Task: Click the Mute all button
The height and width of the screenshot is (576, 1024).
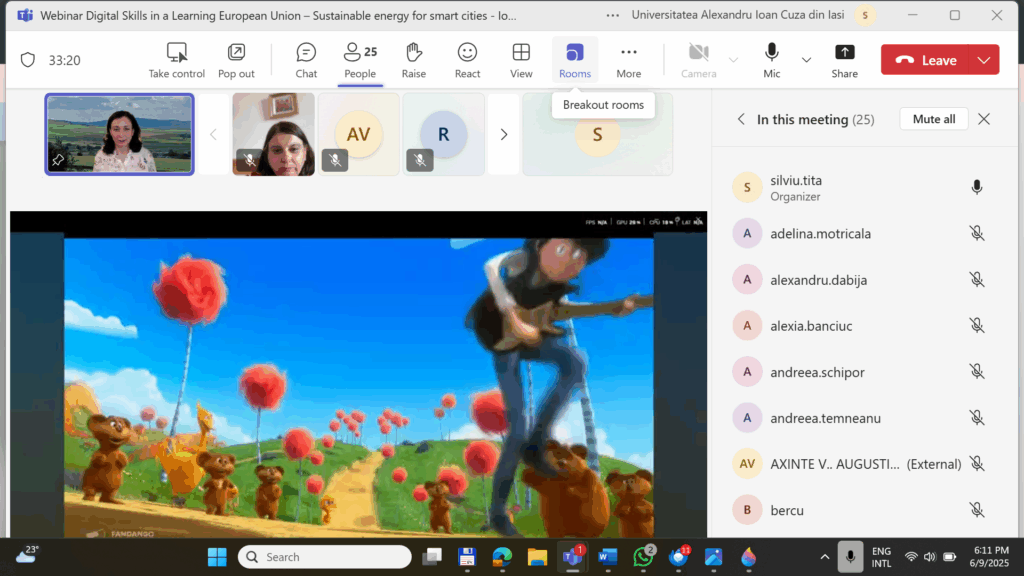Action: point(933,119)
